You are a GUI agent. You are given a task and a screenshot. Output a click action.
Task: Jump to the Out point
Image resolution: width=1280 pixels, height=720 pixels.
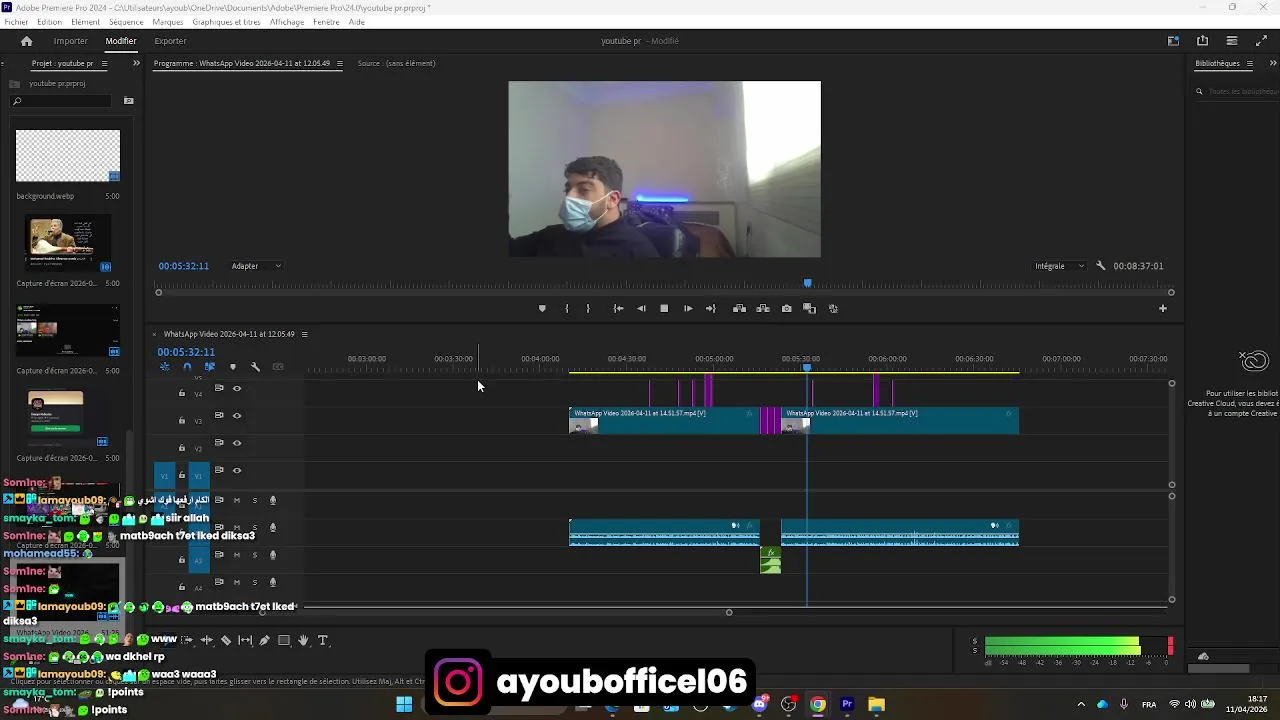[711, 308]
